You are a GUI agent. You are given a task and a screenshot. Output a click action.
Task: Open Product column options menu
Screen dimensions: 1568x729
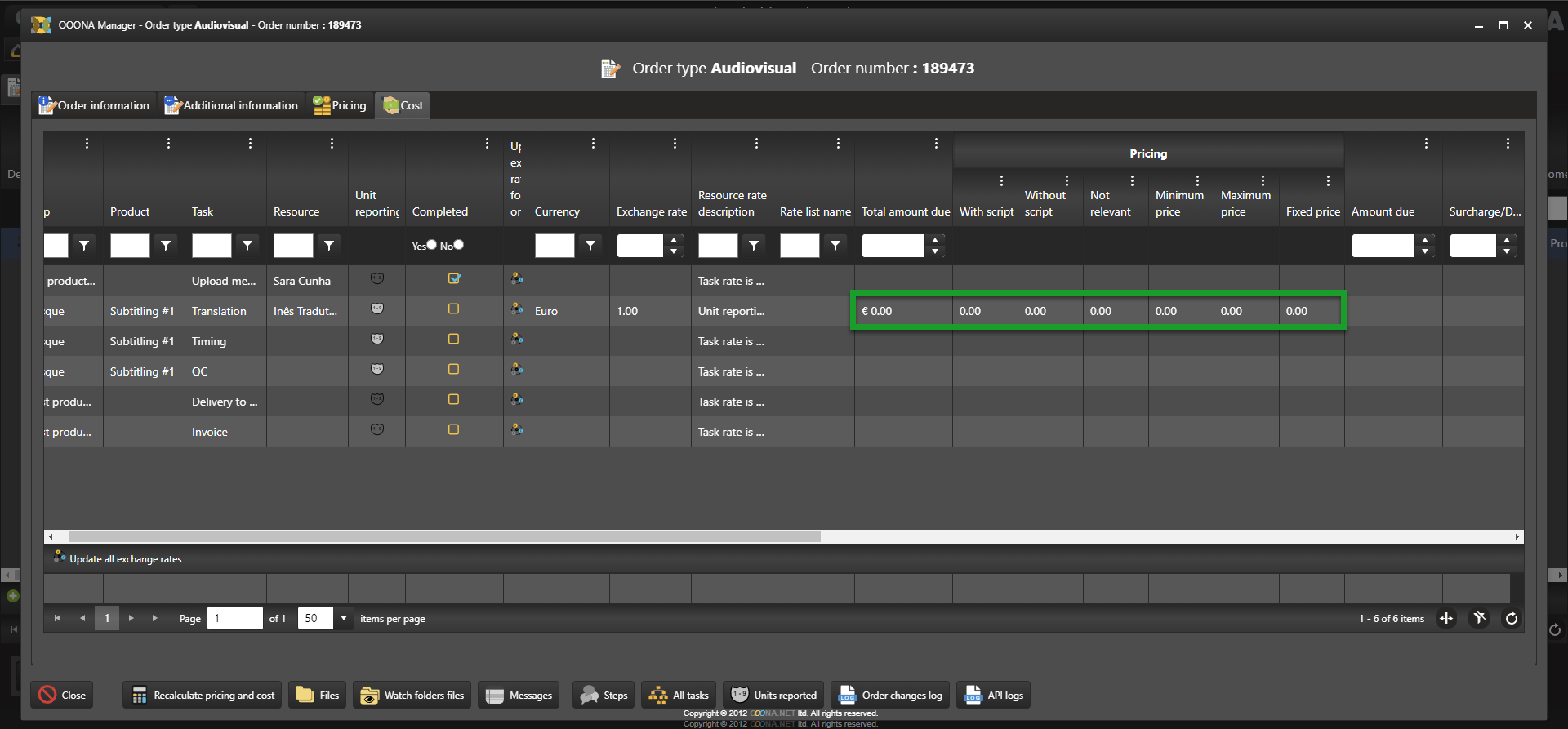click(168, 144)
